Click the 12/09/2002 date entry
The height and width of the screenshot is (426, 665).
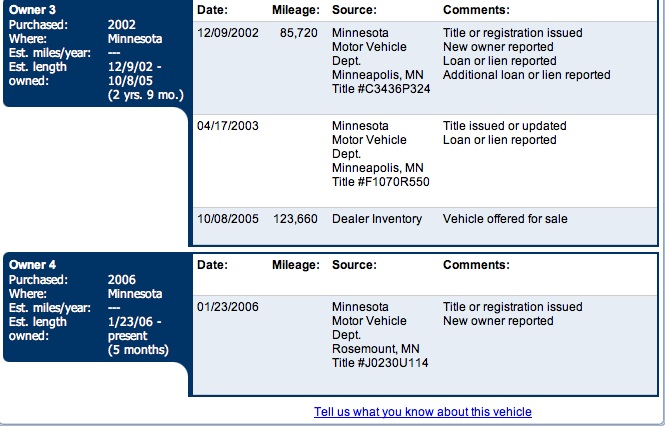pos(228,33)
